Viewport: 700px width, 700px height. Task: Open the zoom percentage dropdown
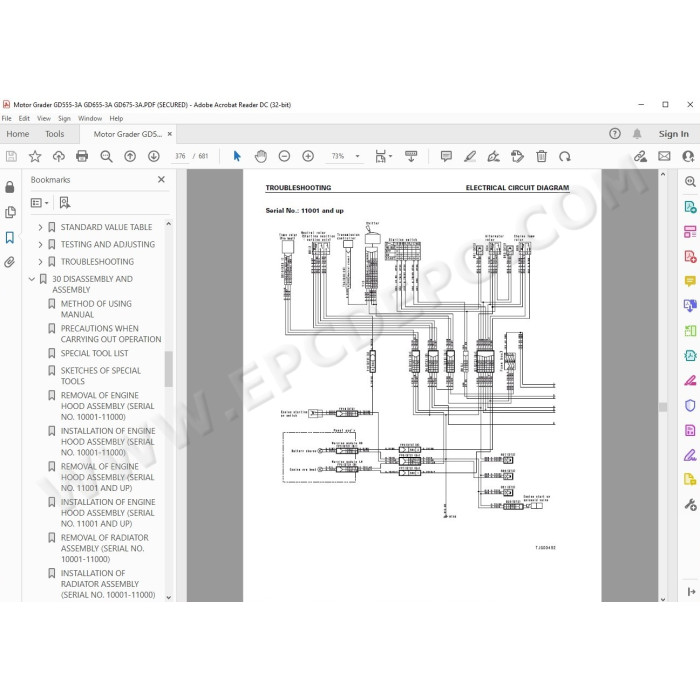click(357, 156)
